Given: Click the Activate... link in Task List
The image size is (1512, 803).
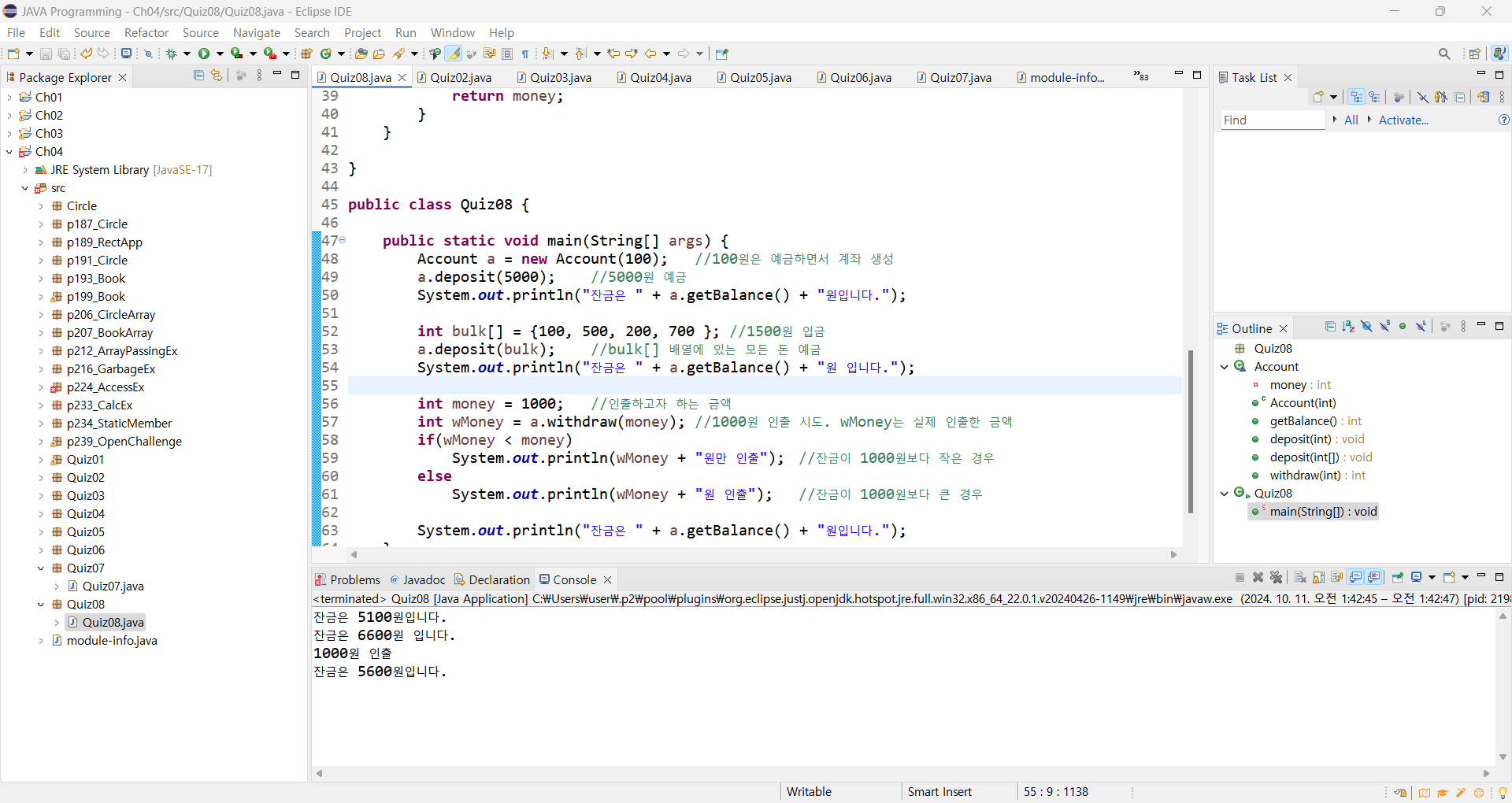Looking at the screenshot, I should (x=1403, y=120).
